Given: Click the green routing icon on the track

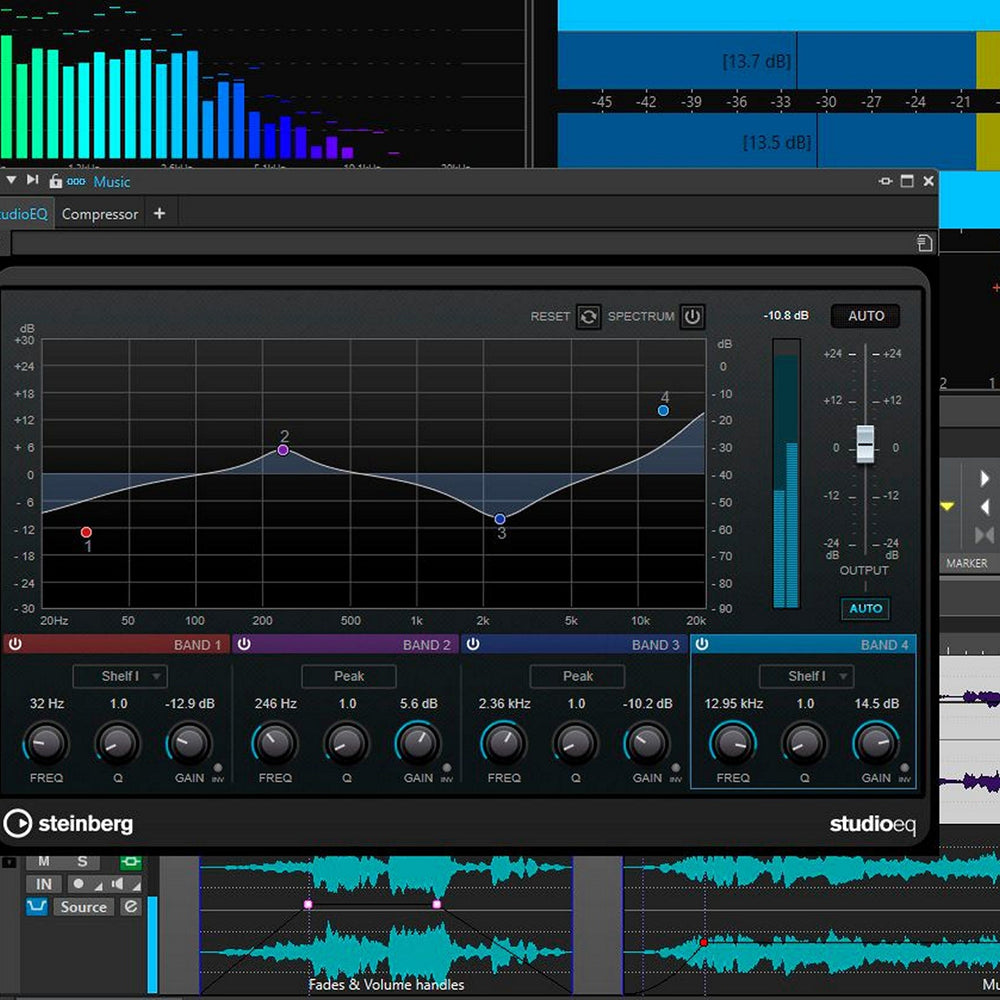Looking at the screenshot, I should (x=130, y=861).
